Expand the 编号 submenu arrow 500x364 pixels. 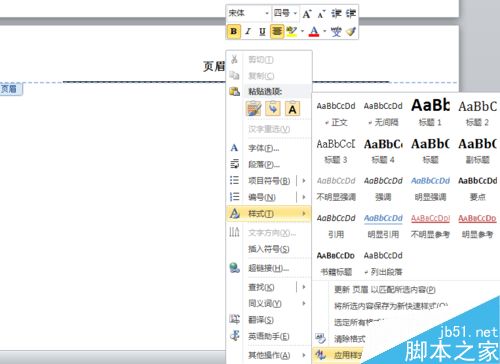click(304, 197)
